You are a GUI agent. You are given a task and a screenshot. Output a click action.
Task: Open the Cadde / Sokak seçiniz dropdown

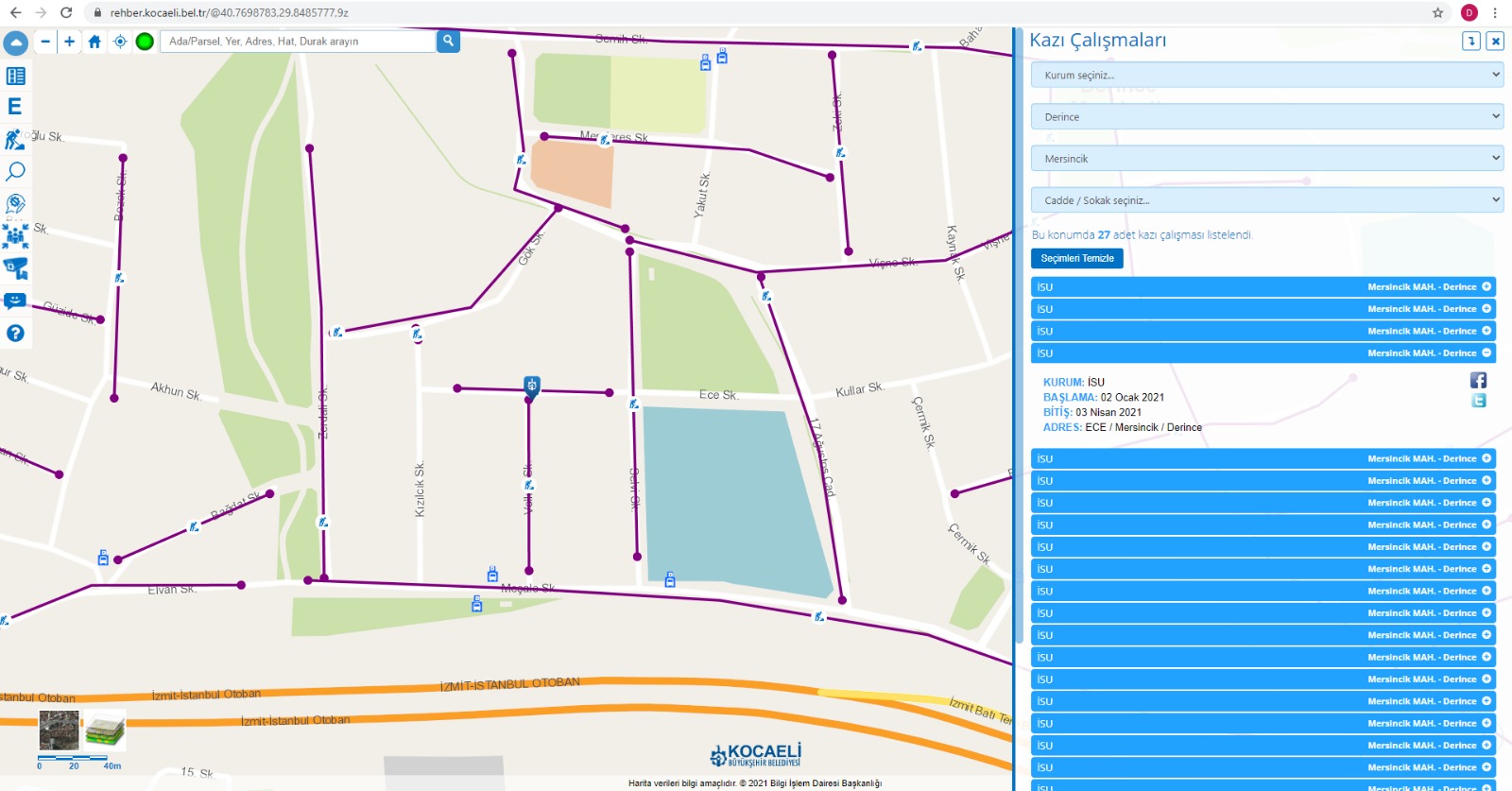(1267, 199)
